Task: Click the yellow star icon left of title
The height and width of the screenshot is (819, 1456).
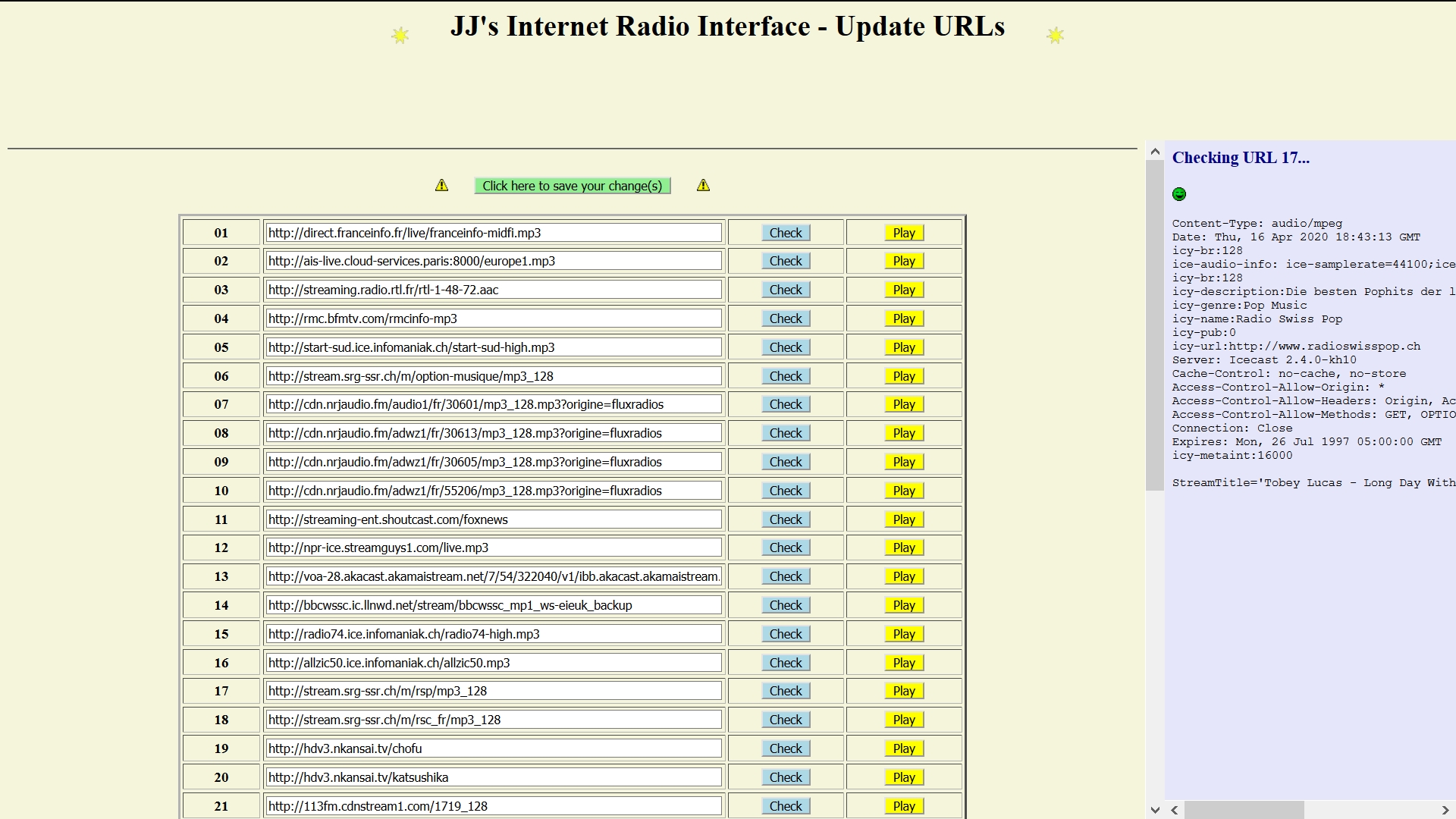Action: click(400, 35)
